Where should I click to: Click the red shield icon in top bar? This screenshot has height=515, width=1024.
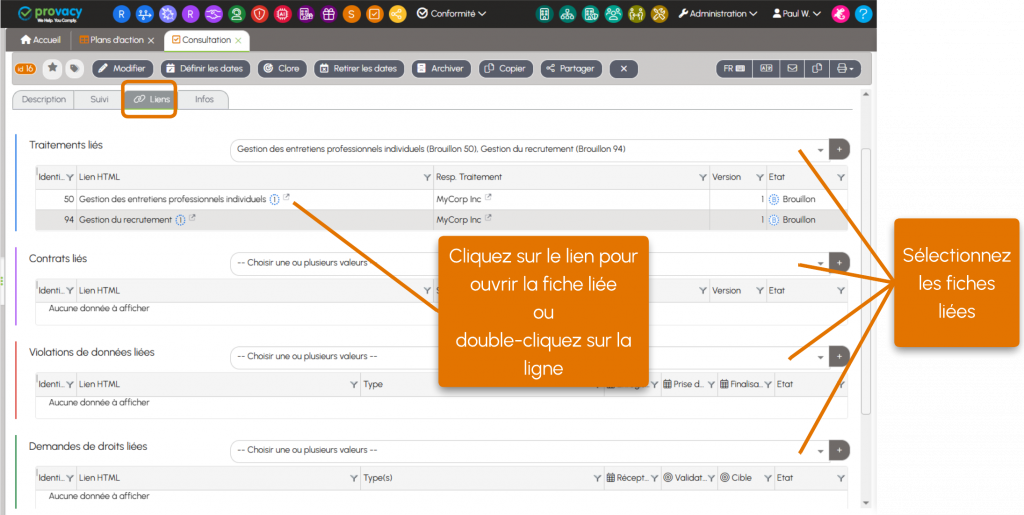(259, 14)
